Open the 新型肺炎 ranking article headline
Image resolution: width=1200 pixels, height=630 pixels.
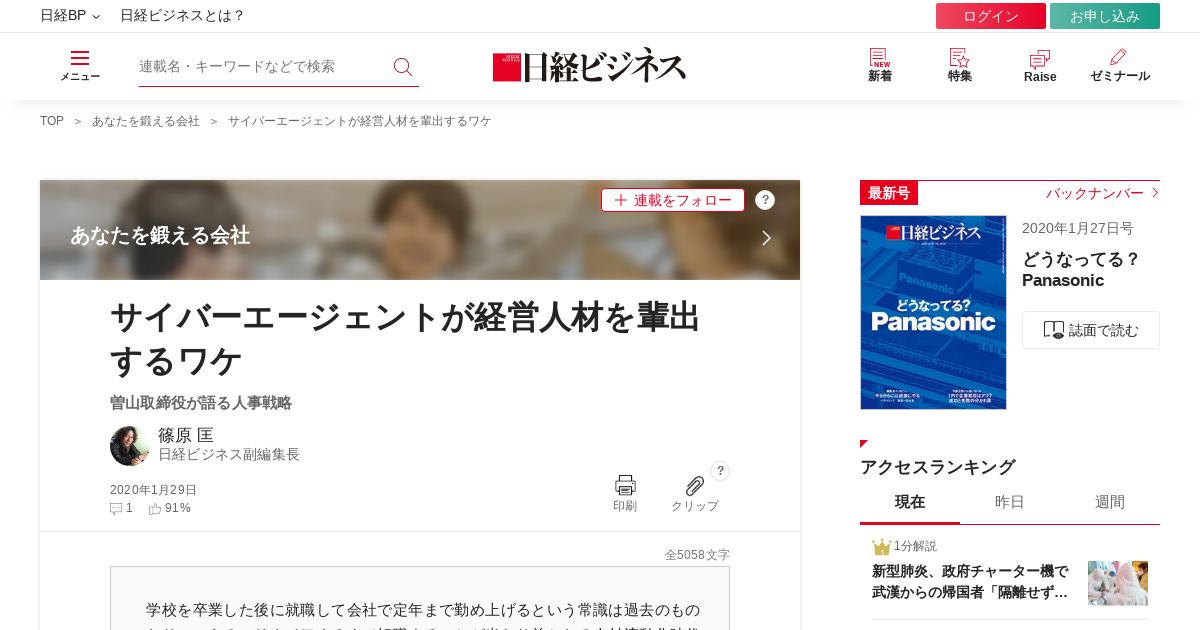970,581
